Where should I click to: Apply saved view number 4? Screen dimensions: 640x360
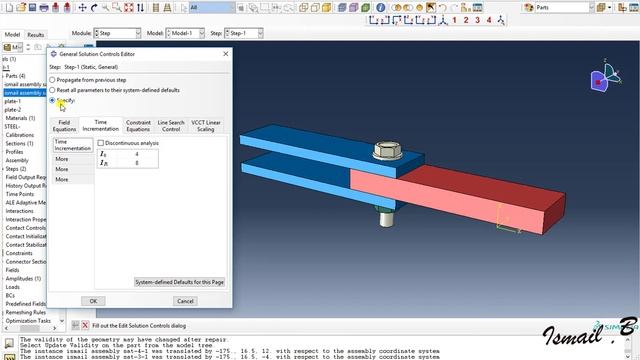[489, 20]
